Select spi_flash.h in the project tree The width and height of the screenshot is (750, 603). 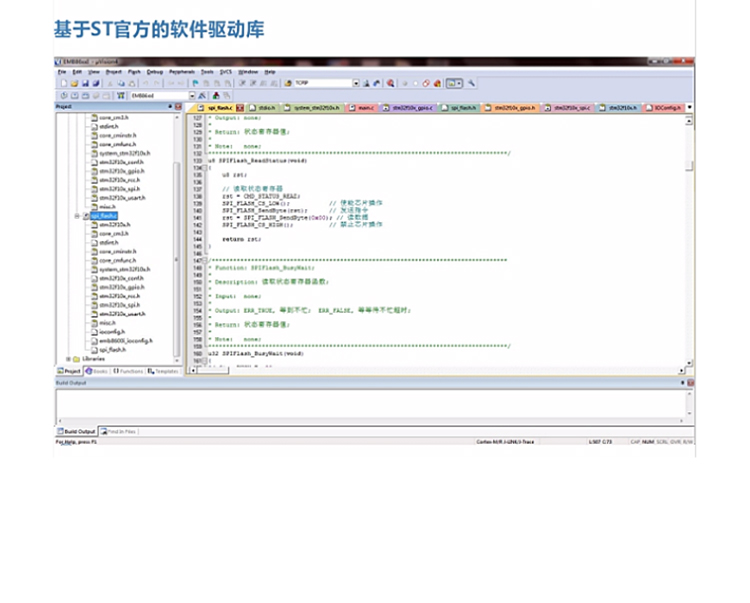(112, 350)
